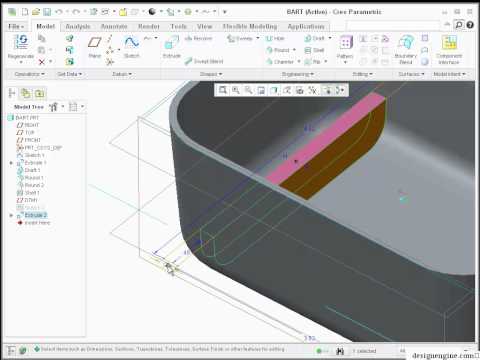
Task: Toggle datum display filters in graphics toolbar
Action: coord(312,90)
